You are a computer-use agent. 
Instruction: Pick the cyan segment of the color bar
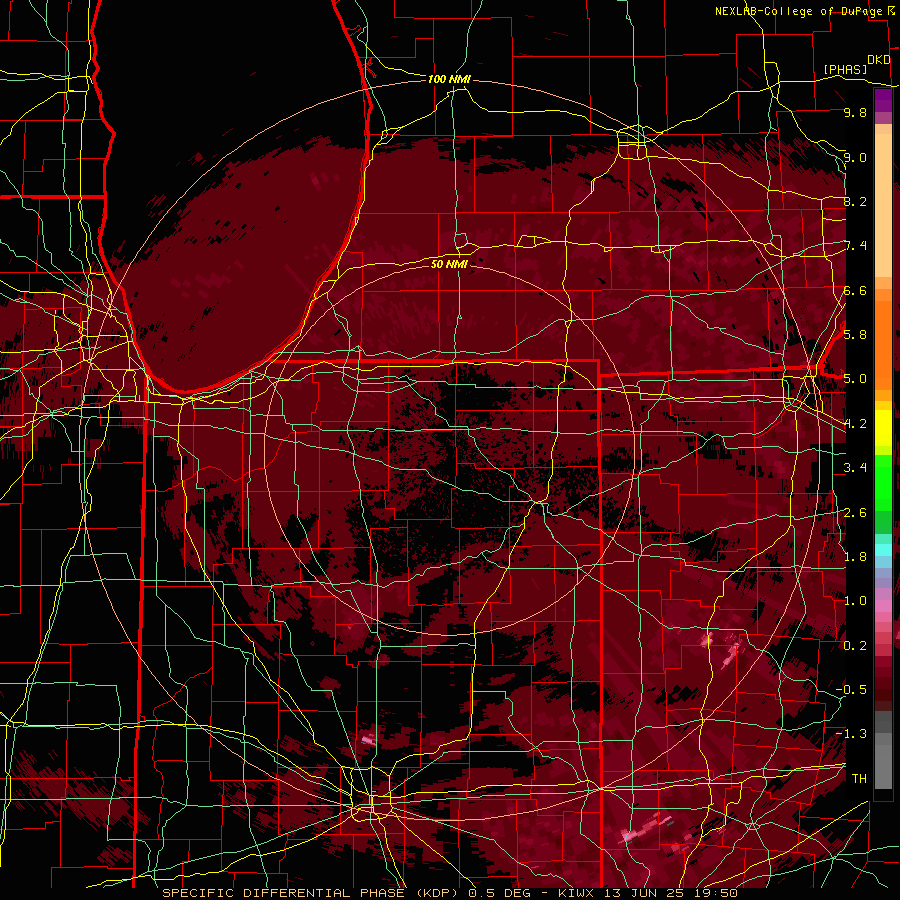click(x=883, y=549)
